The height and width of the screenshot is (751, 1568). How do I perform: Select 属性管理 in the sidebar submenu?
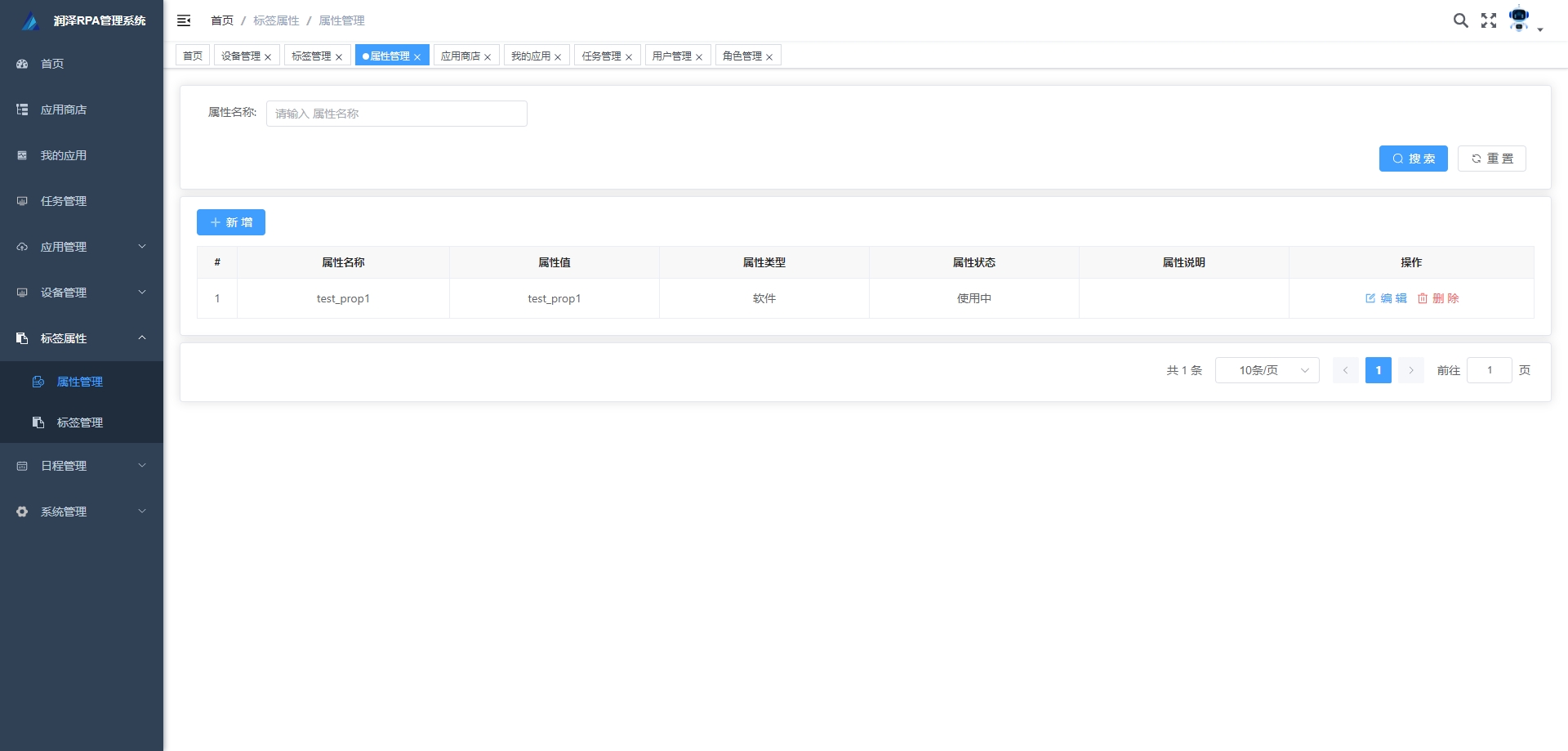pos(82,382)
